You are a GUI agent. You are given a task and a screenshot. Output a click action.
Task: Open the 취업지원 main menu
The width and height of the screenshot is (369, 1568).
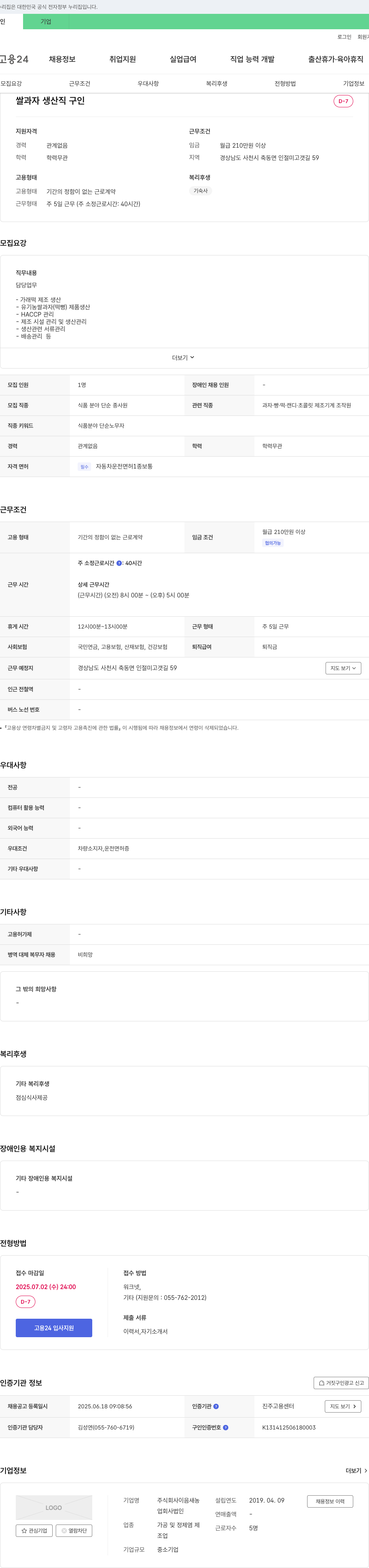[123, 59]
